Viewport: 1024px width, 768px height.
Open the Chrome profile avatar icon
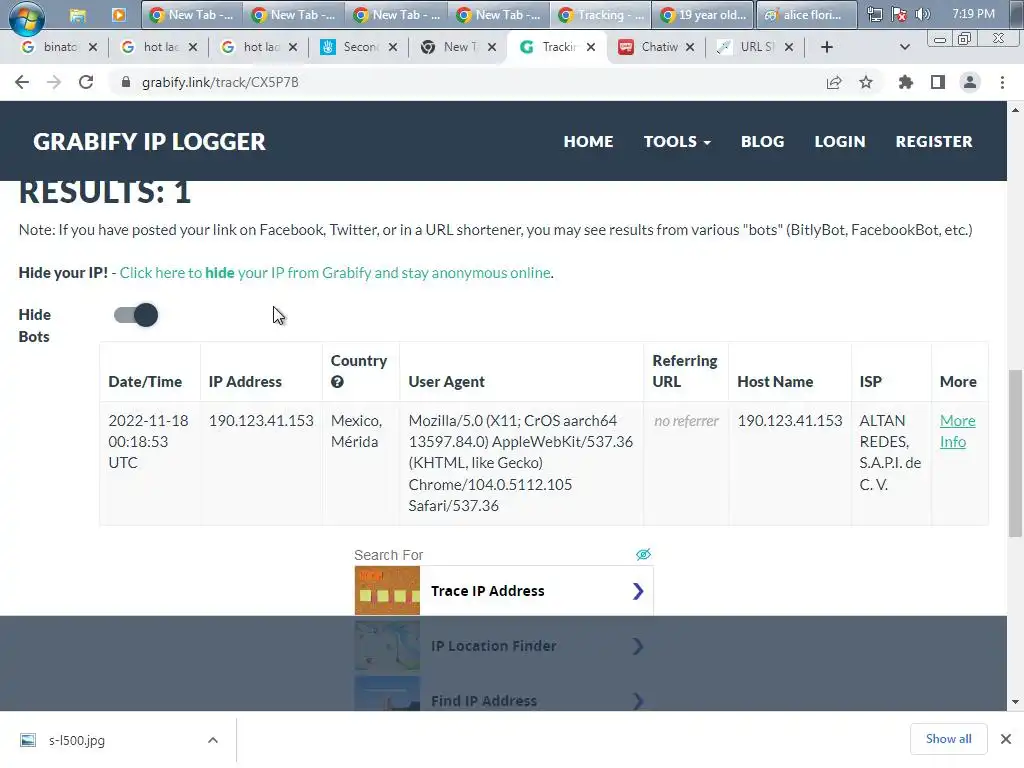tap(970, 82)
